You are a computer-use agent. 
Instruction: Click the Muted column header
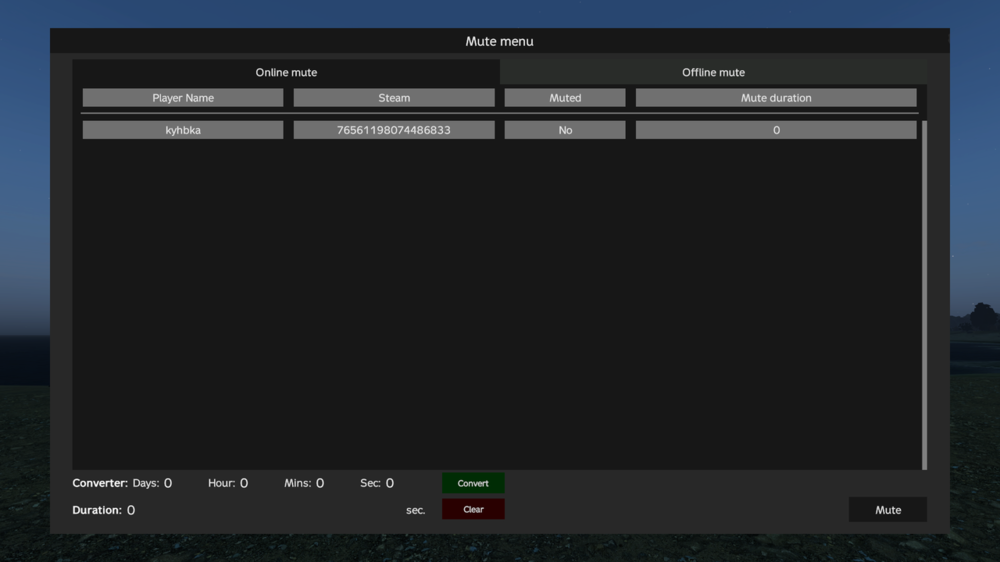pyautogui.click(x=565, y=98)
